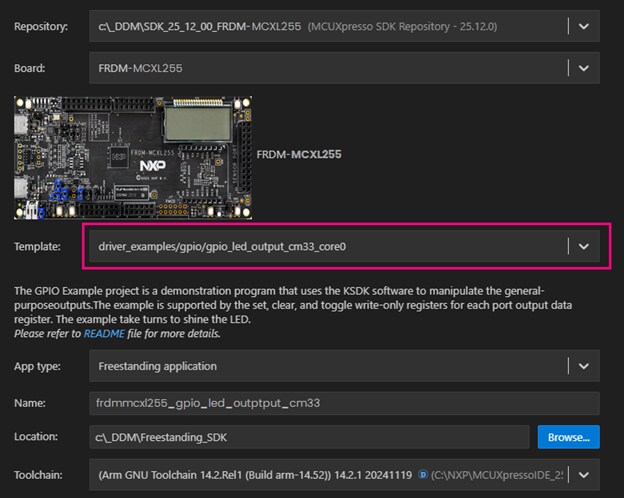624x498 pixels.
Task: Click the Repository: label
Action: (41, 27)
